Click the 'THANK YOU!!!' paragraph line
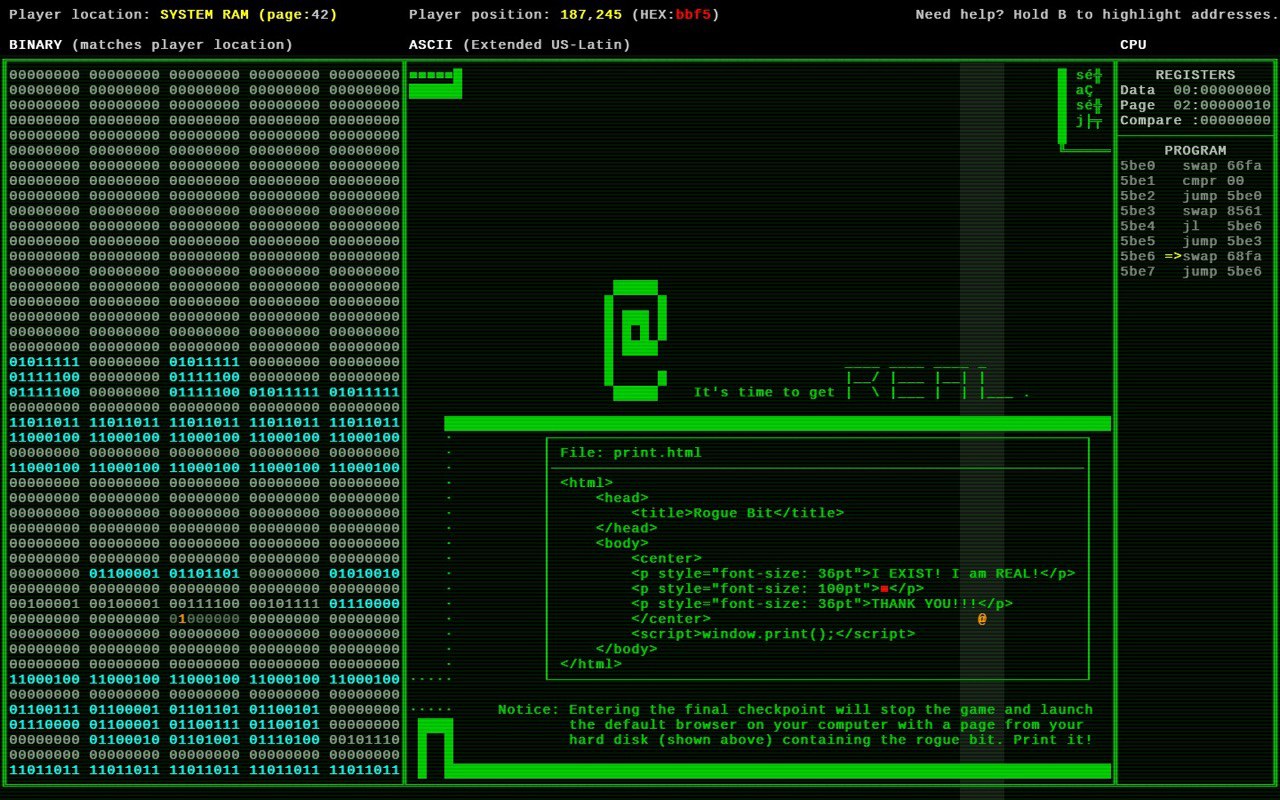1280x800 pixels. (822, 604)
